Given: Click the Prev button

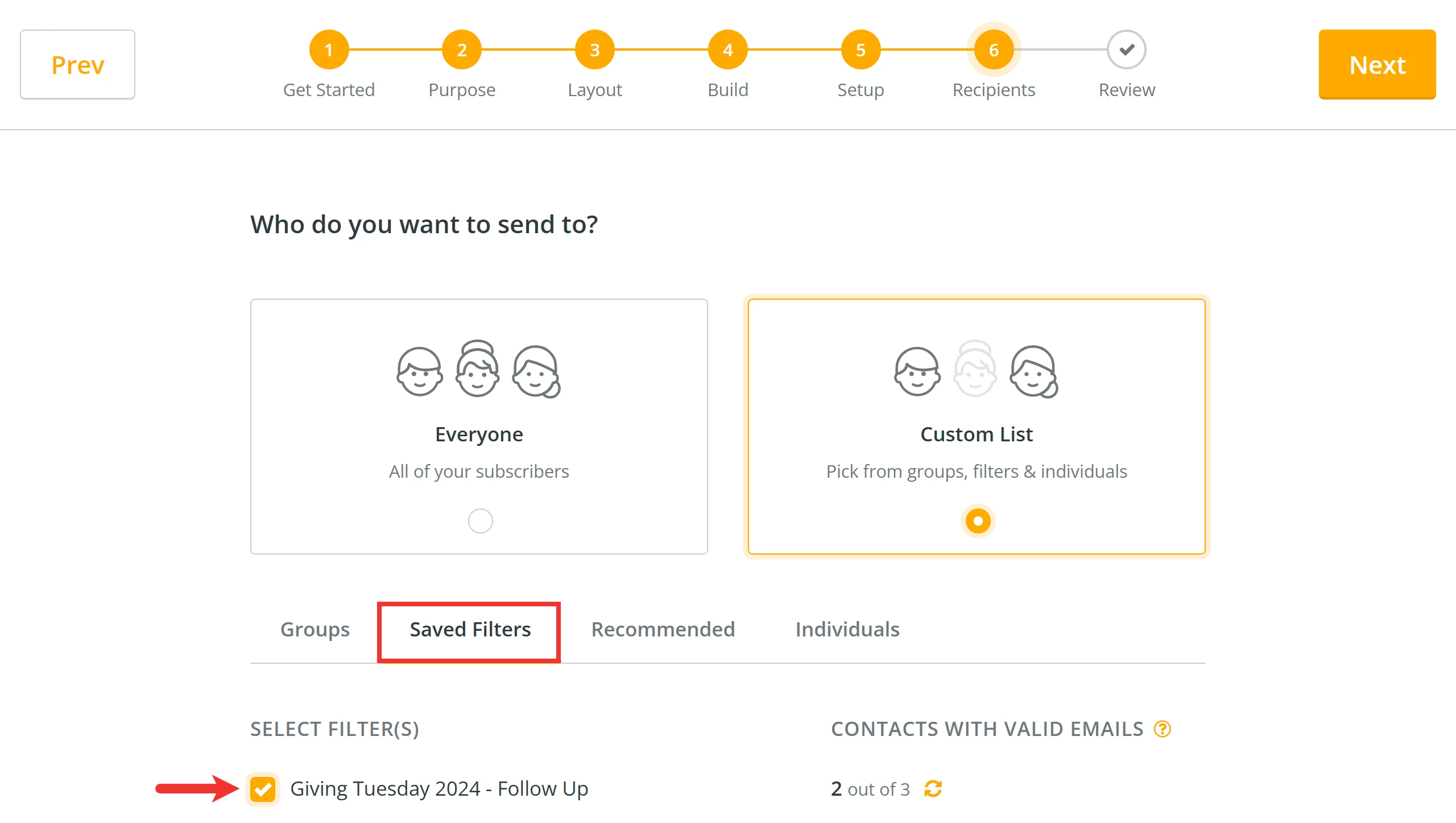Looking at the screenshot, I should click(77, 64).
